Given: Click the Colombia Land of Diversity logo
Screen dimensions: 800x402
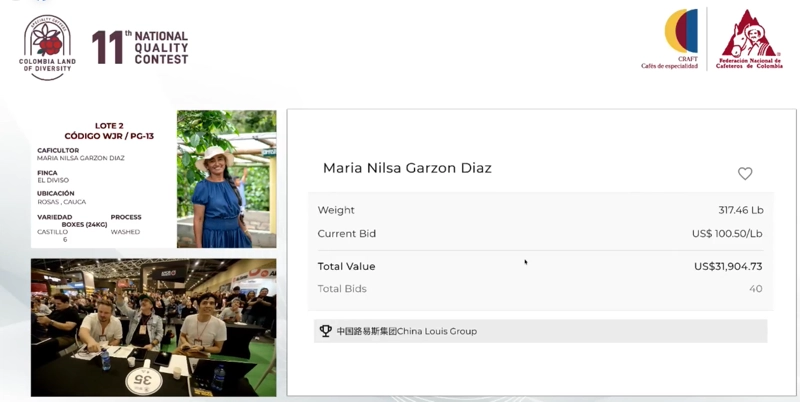Looking at the screenshot, I should pyautogui.click(x=47, y=47).
